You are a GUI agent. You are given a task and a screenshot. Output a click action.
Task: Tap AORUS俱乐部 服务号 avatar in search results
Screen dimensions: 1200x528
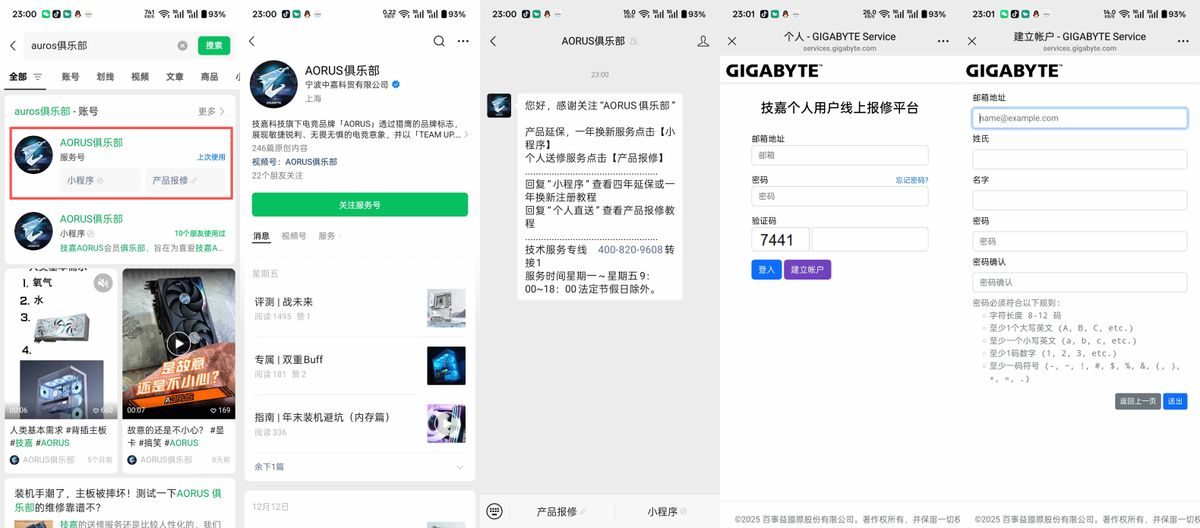click(33, 155)
